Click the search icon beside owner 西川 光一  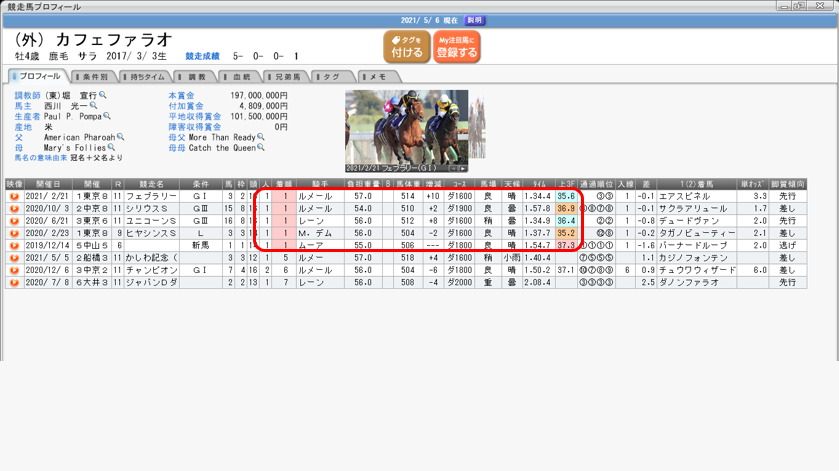[x=94, y=106]
